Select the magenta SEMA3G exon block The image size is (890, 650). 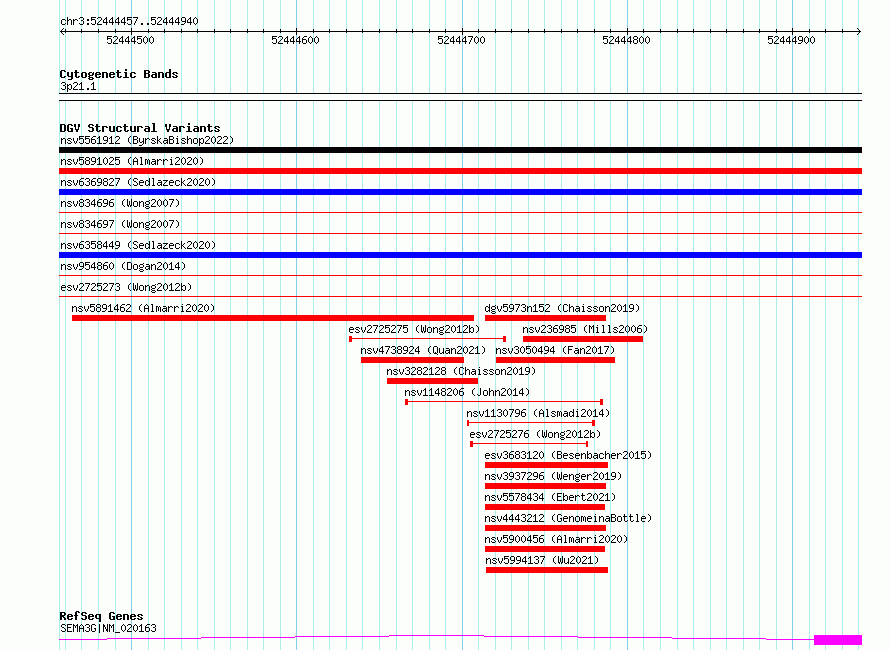pos(838,640)
